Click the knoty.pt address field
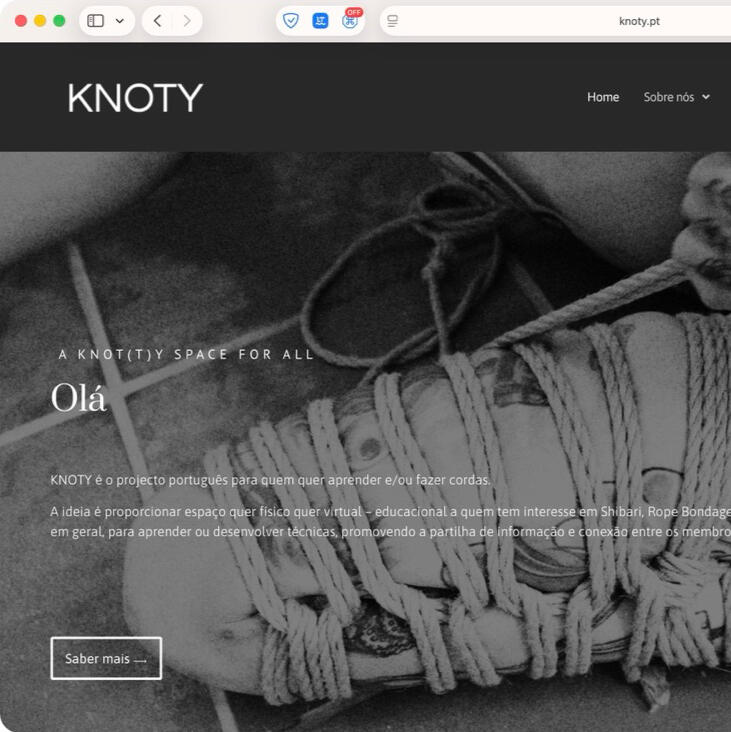Image resolution: width=731 pixels, height=732 pixels. 555,21
